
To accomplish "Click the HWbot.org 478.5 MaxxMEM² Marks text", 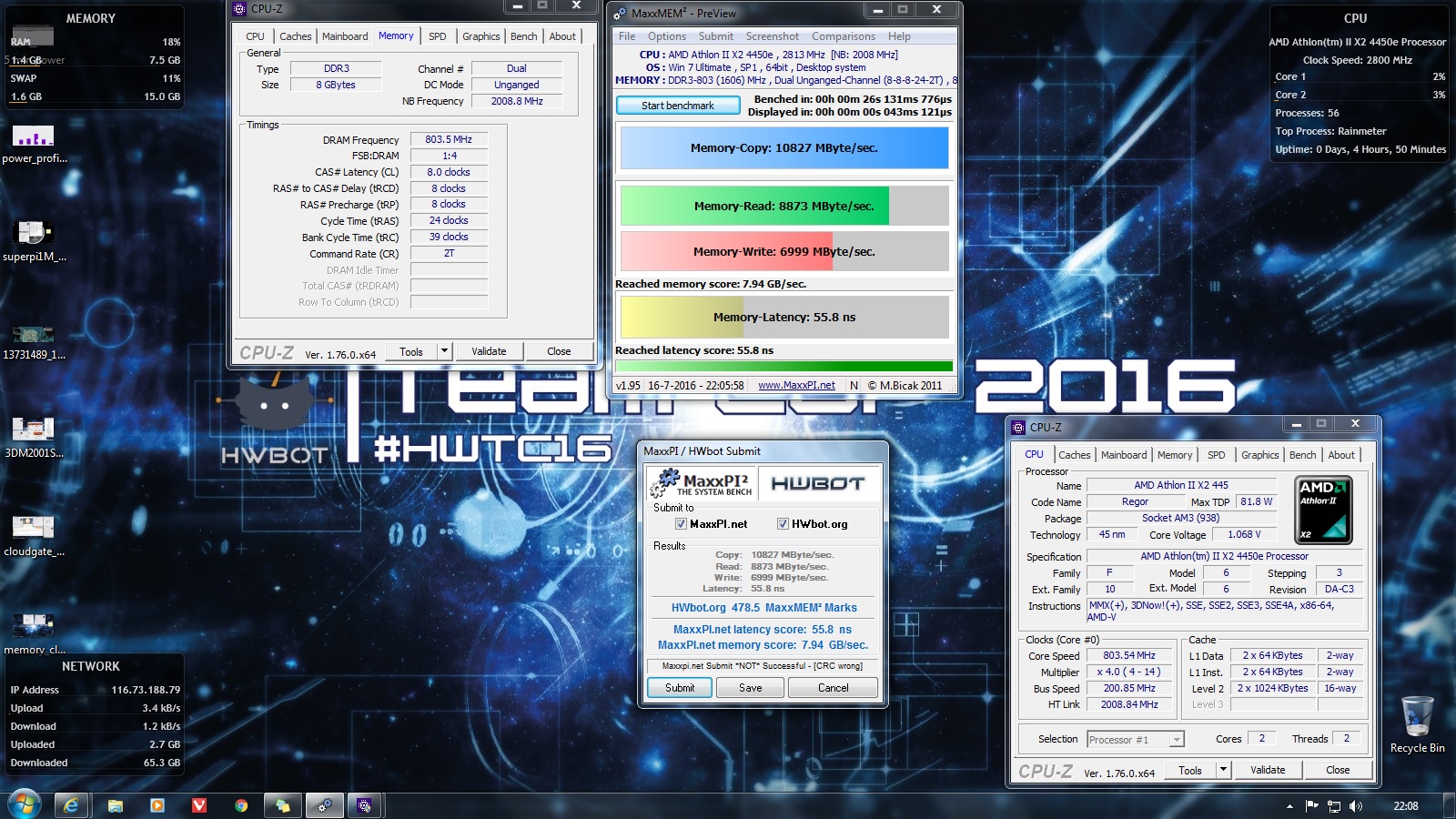I will pos(763,608).
